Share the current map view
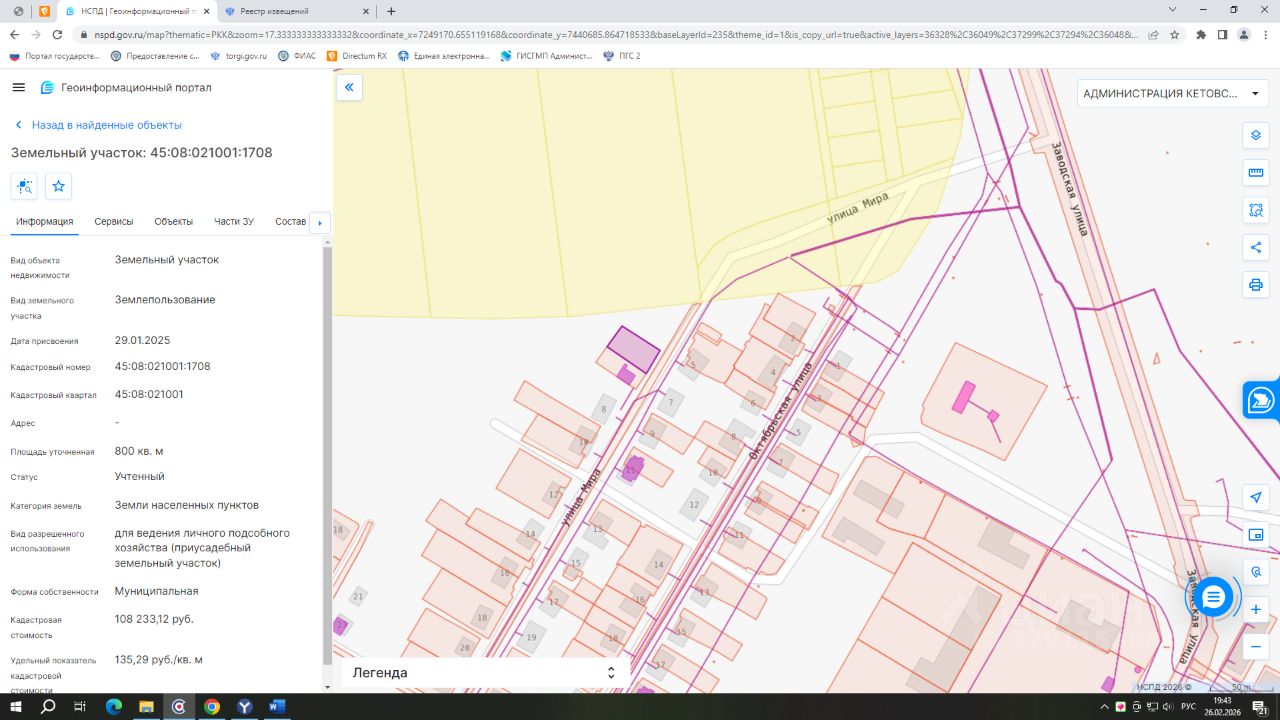 1256,247
